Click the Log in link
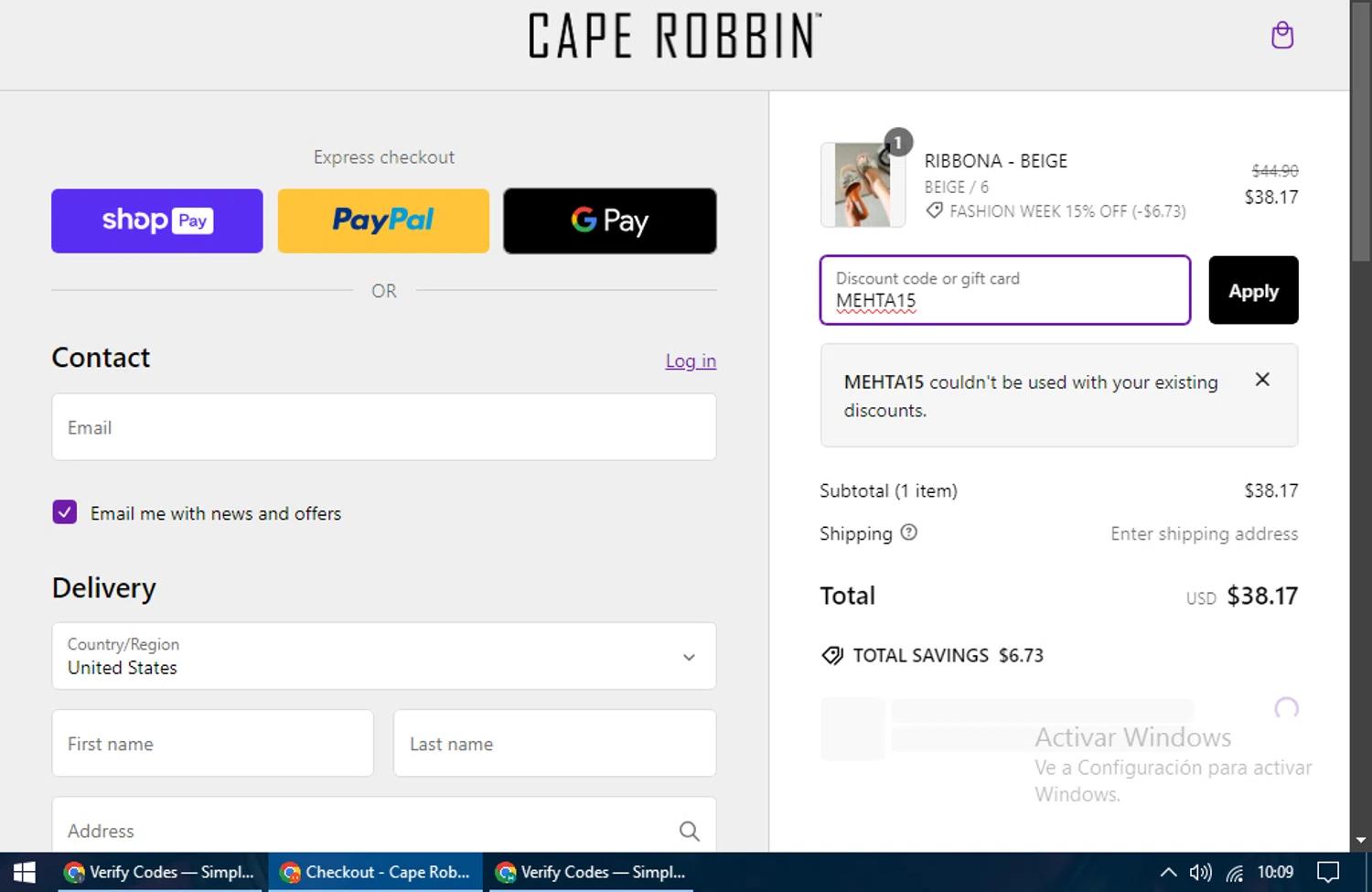This screenshot has height=892, width=1372. point(690,360)
